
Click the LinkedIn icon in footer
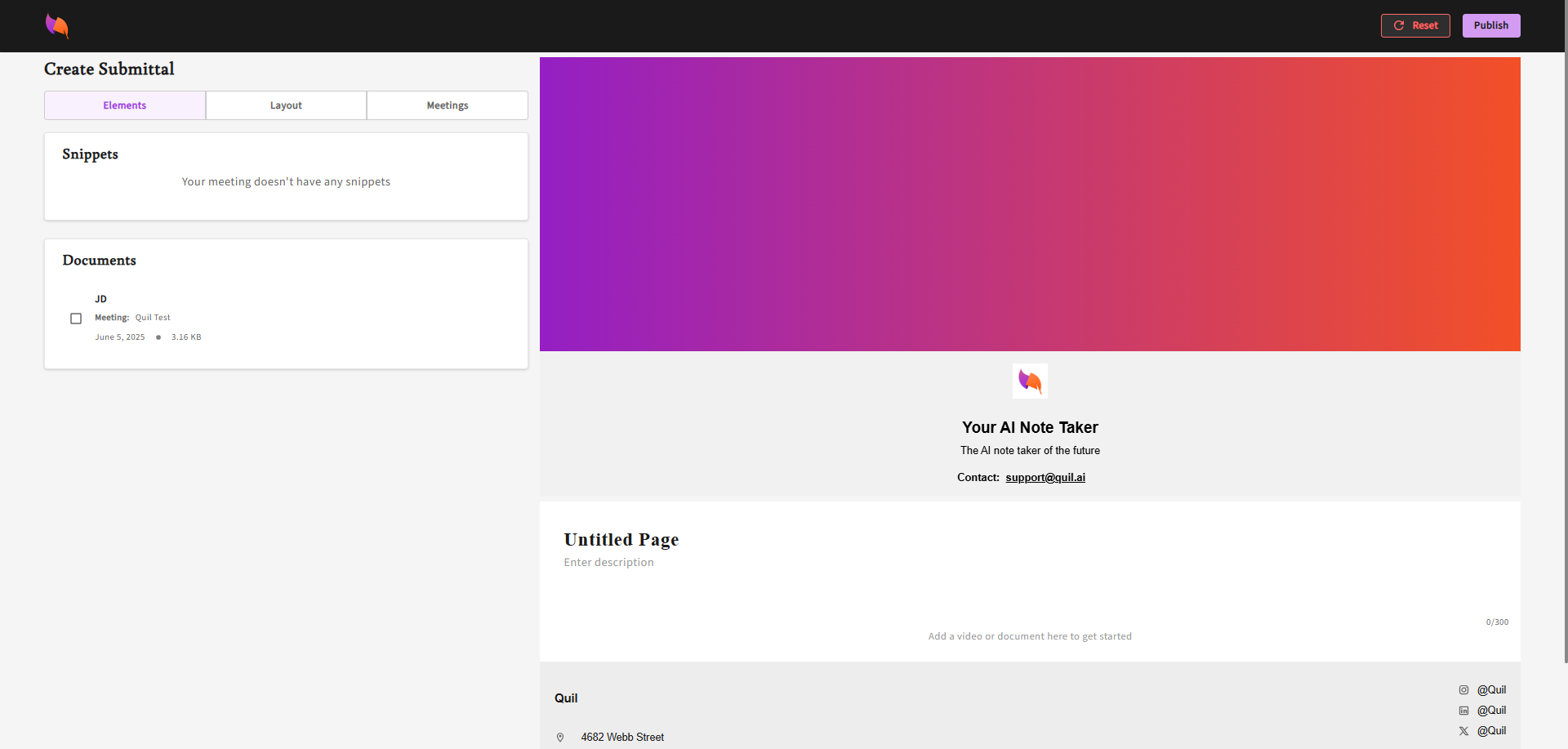coord(1463,711)
